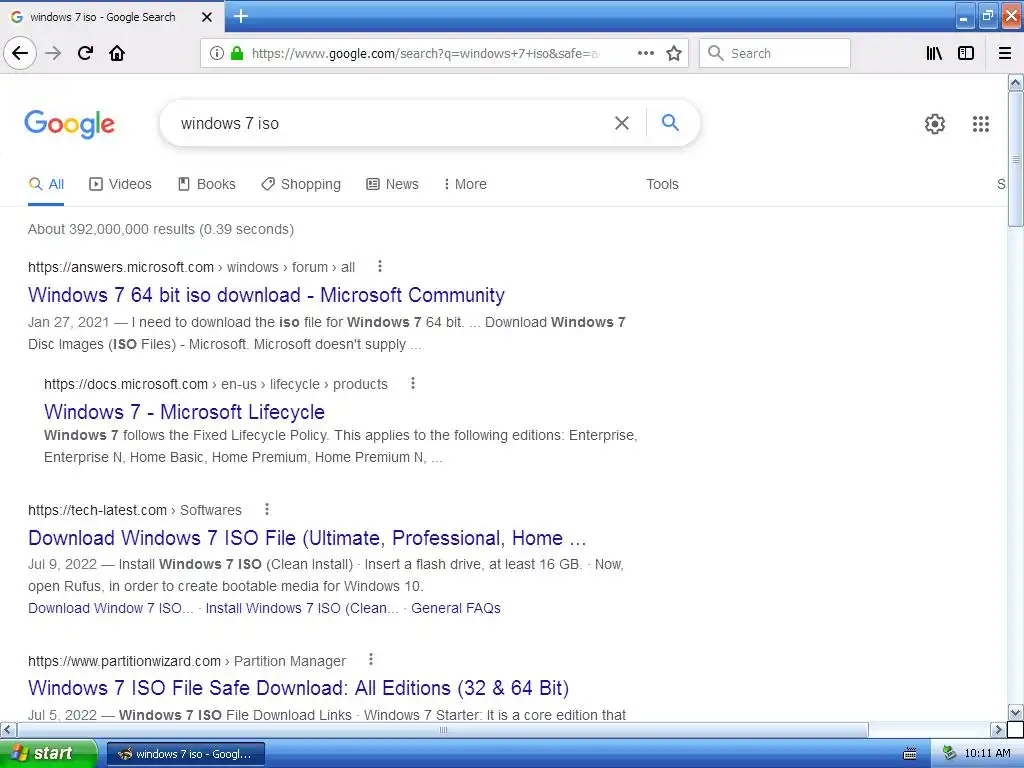Screen dimensions: 1024x768
Task: Click the windows 7 iso taskbar button
Action: (x=185, y=754)
